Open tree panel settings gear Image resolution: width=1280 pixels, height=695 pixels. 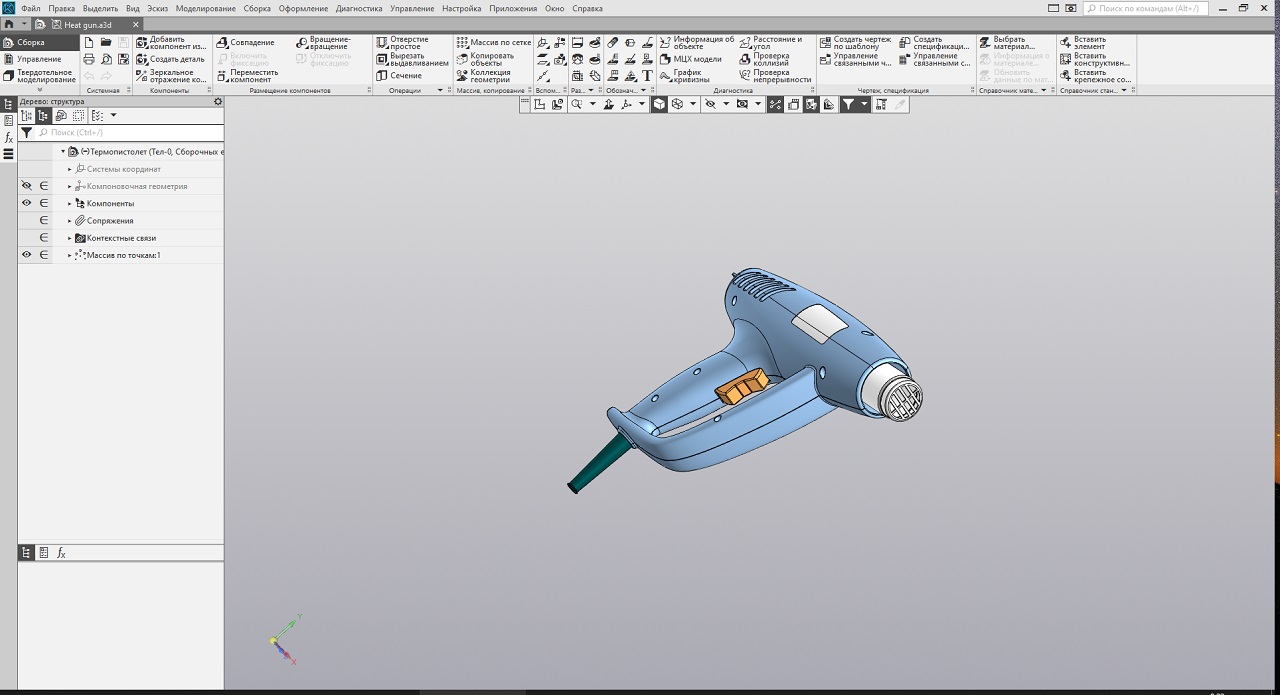tap(218, 101)
